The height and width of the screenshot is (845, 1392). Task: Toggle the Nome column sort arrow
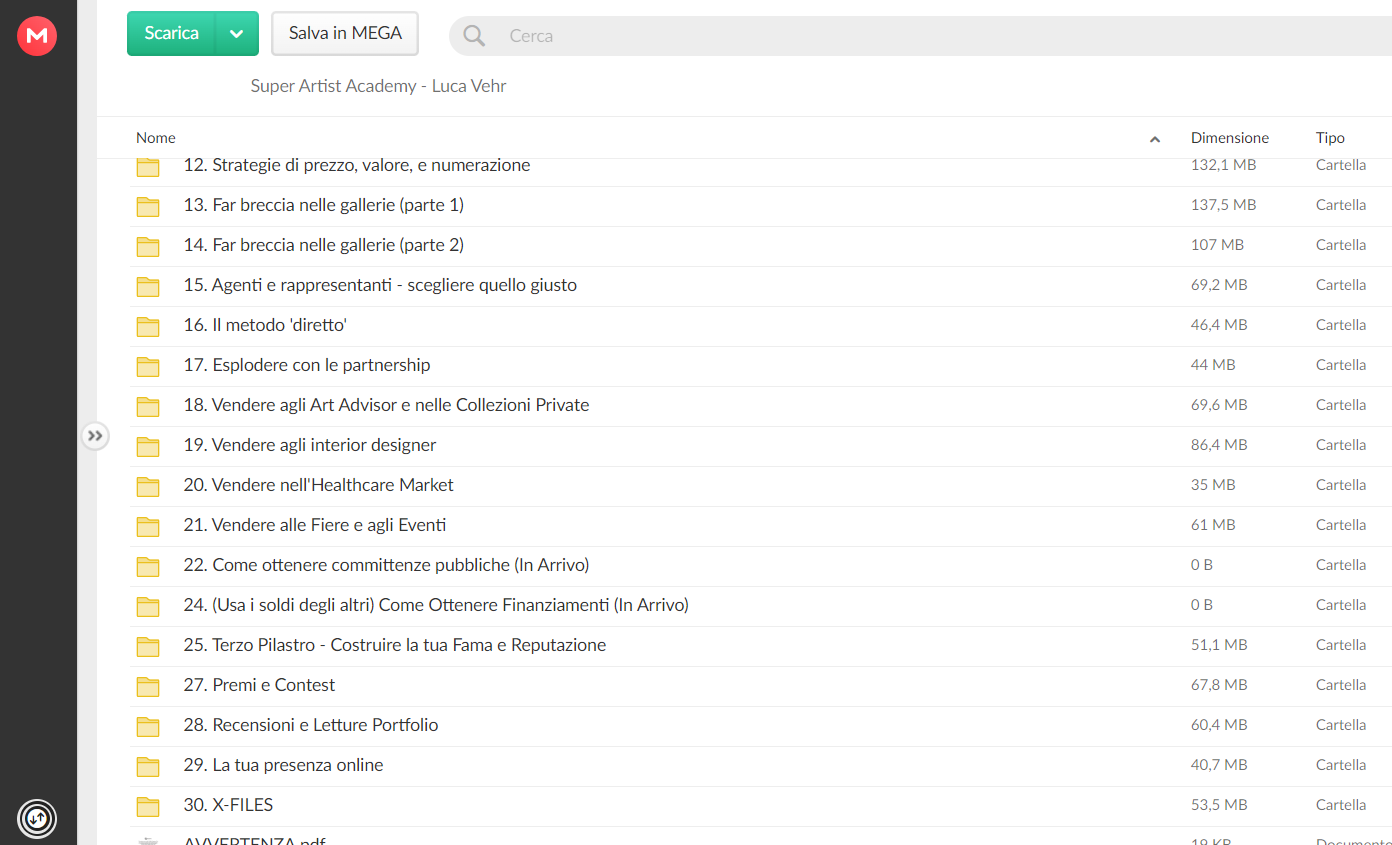tap(1155, 139)
